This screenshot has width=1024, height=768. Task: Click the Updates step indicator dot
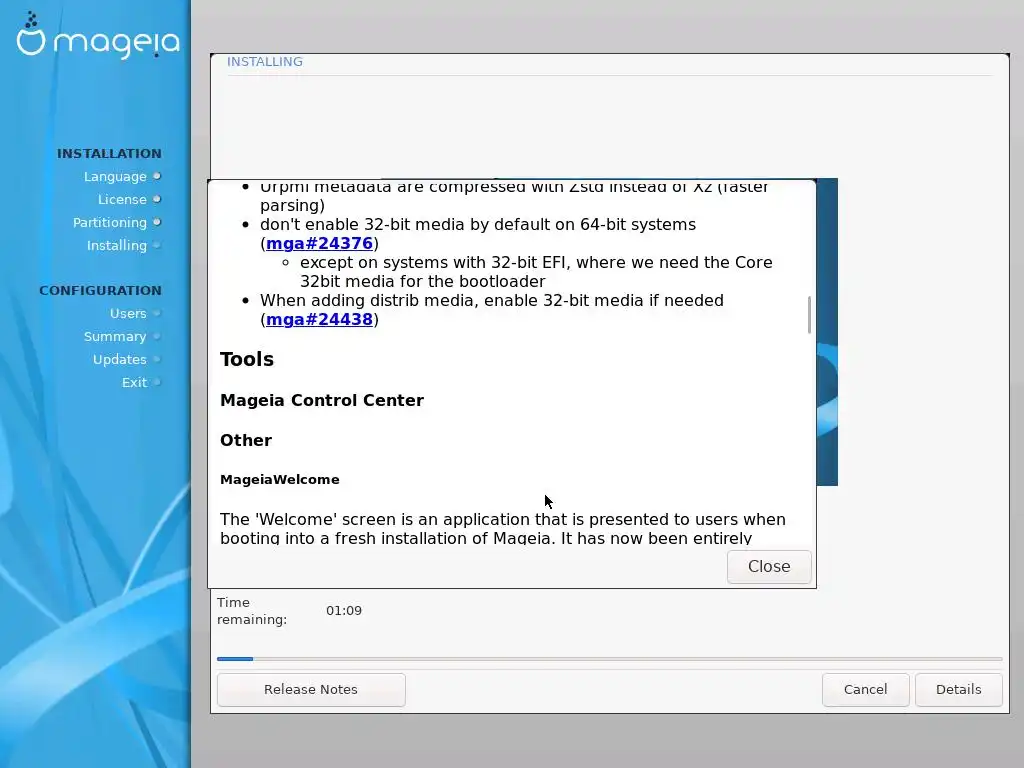157,359
